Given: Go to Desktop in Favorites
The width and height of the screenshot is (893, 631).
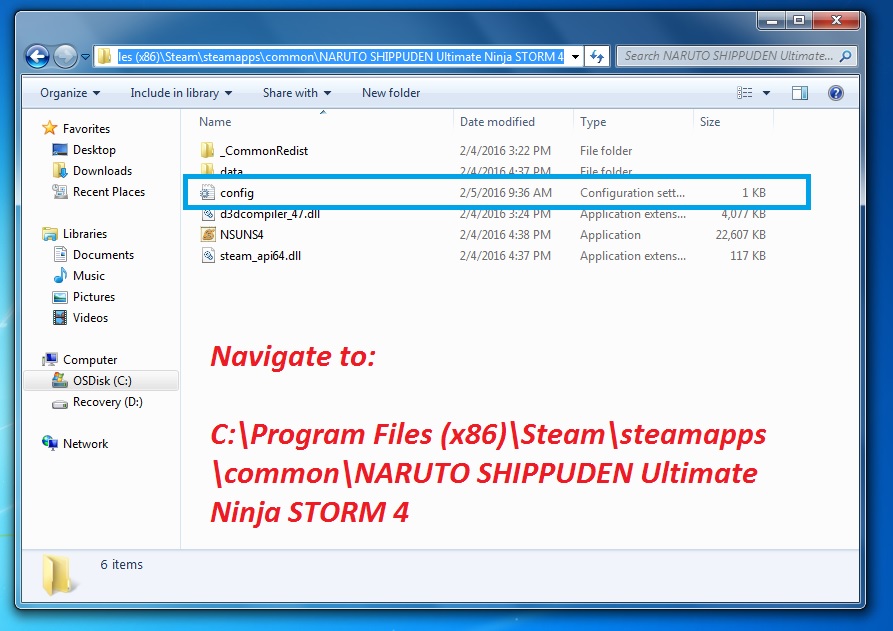Looking at the screenshot, I should click(95, 150).
